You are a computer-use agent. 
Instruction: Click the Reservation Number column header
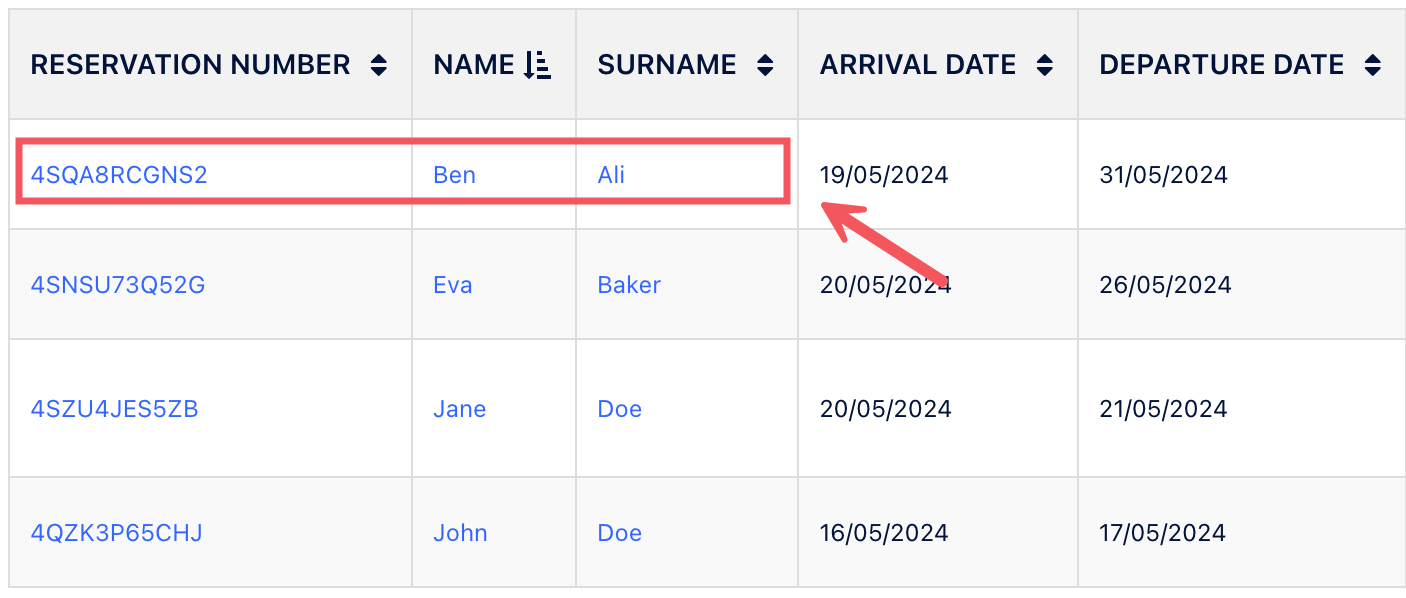tap(190, 66)
